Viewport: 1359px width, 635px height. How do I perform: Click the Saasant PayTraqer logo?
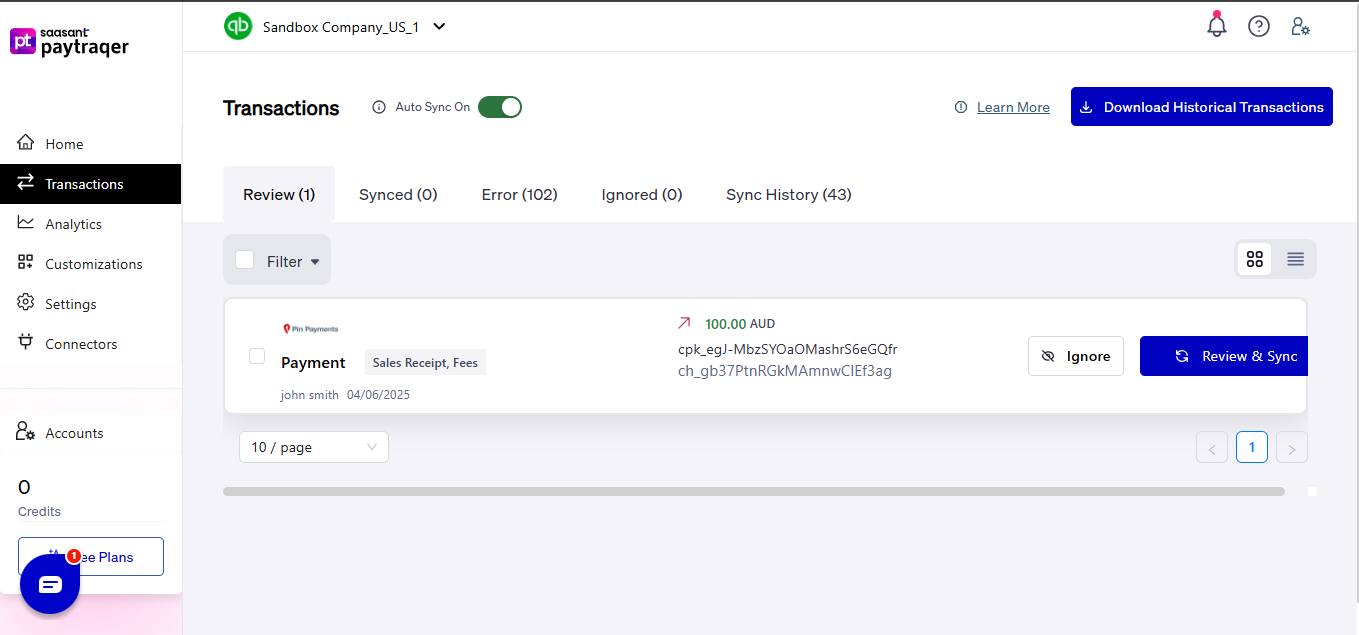(69, 42)
